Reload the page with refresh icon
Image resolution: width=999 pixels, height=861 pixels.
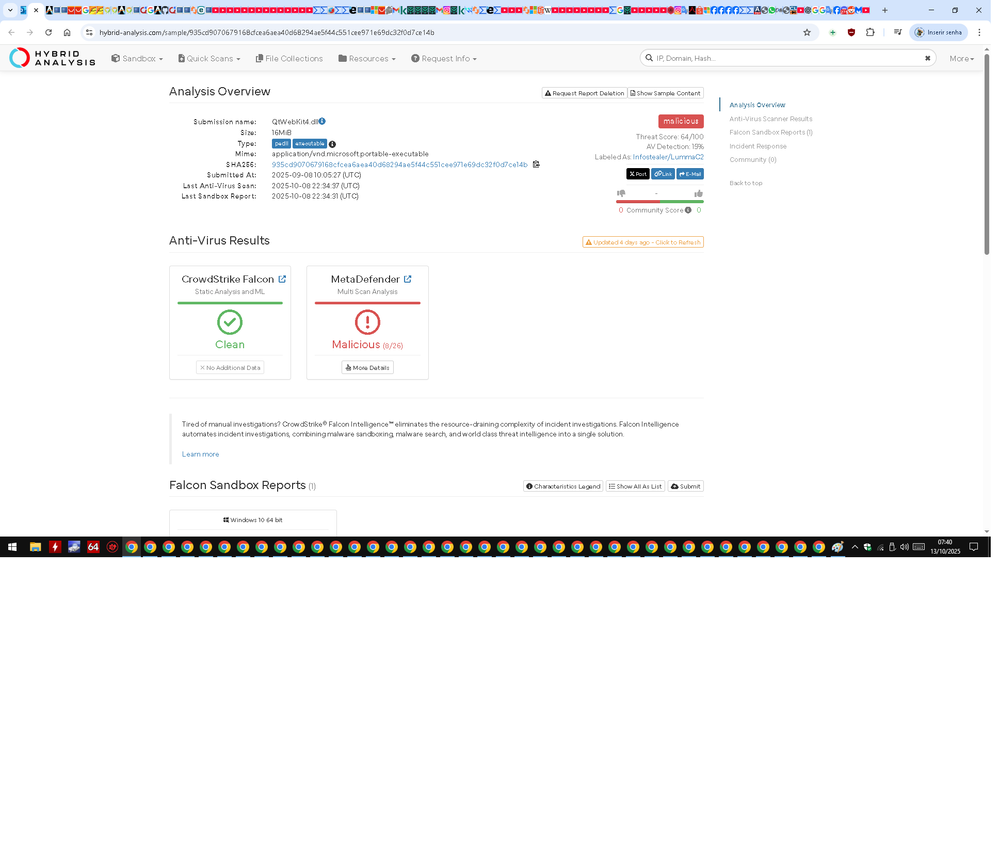[x=48, y=33]
